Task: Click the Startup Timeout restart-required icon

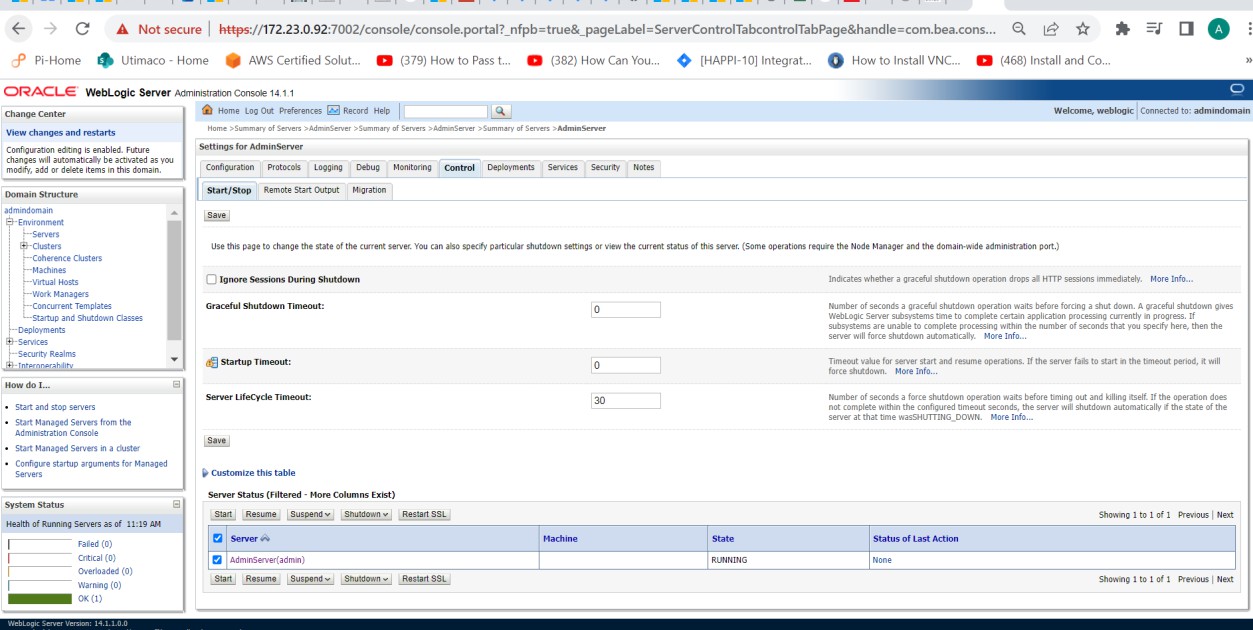Action: [x=211, y=362]
